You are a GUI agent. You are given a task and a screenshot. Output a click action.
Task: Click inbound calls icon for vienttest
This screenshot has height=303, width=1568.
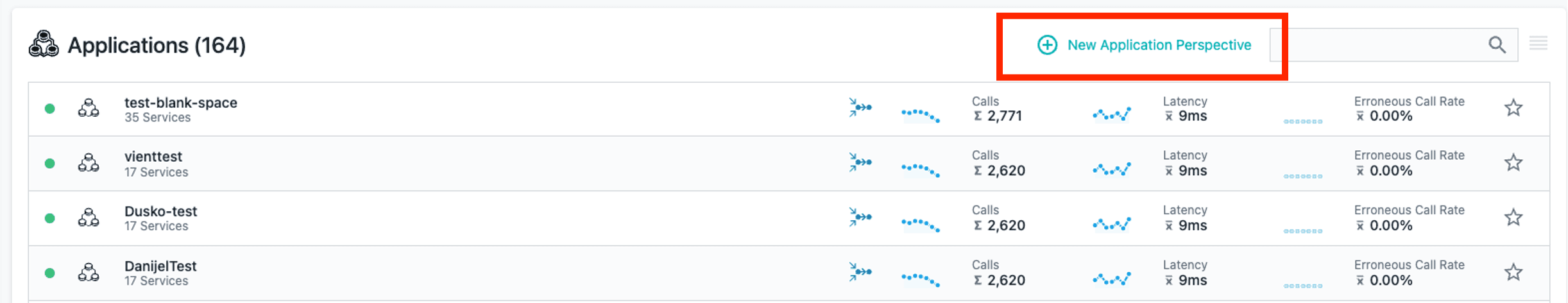(860, 162)
